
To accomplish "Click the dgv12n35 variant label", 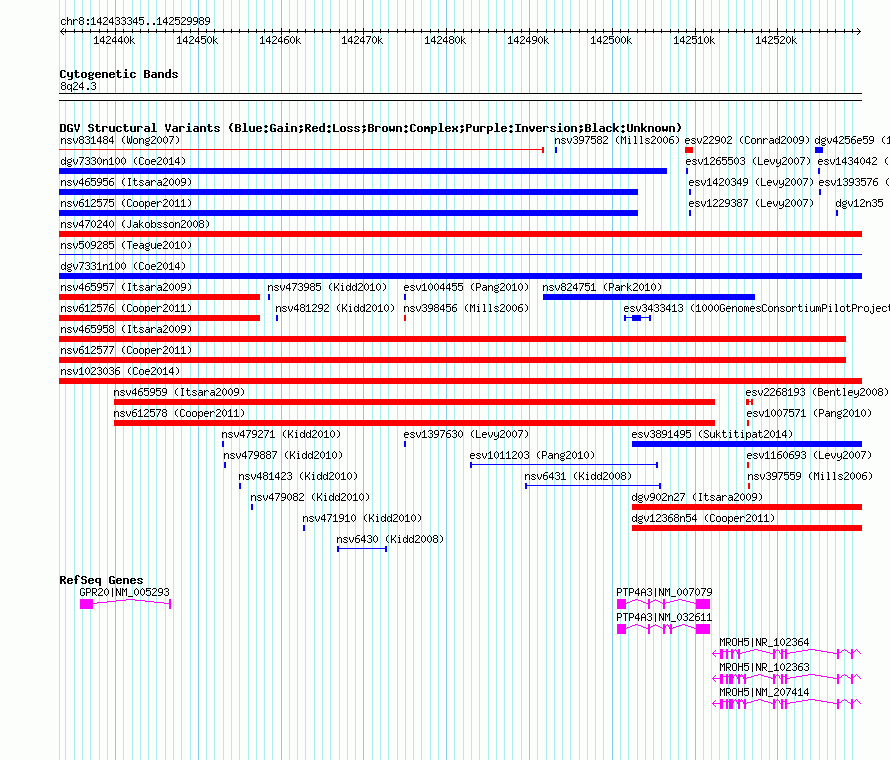I will 859,203.
